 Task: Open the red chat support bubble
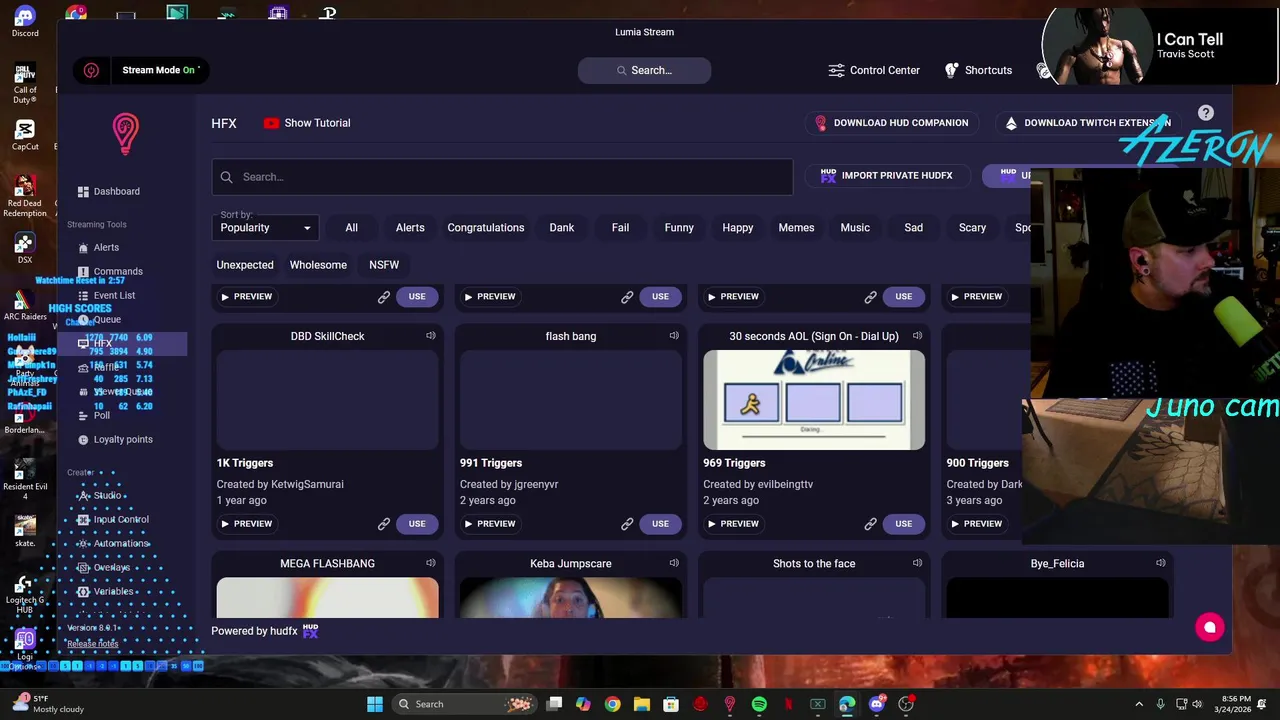1209,628
